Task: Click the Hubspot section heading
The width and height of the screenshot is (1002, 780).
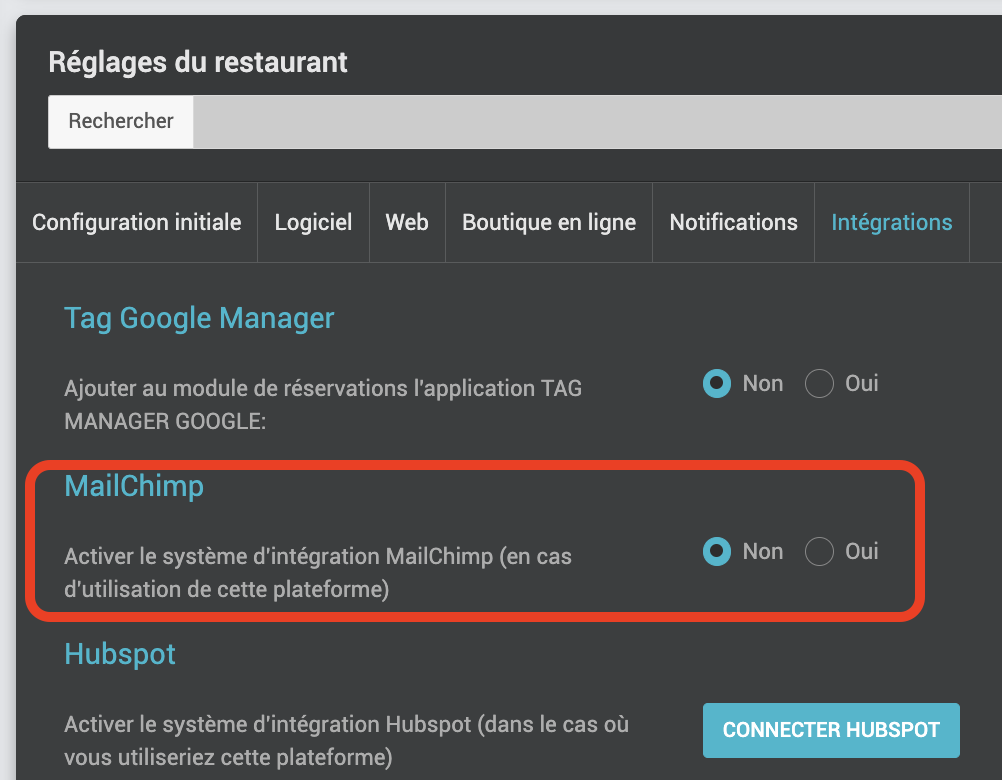Action: click(x=120, y=654)
